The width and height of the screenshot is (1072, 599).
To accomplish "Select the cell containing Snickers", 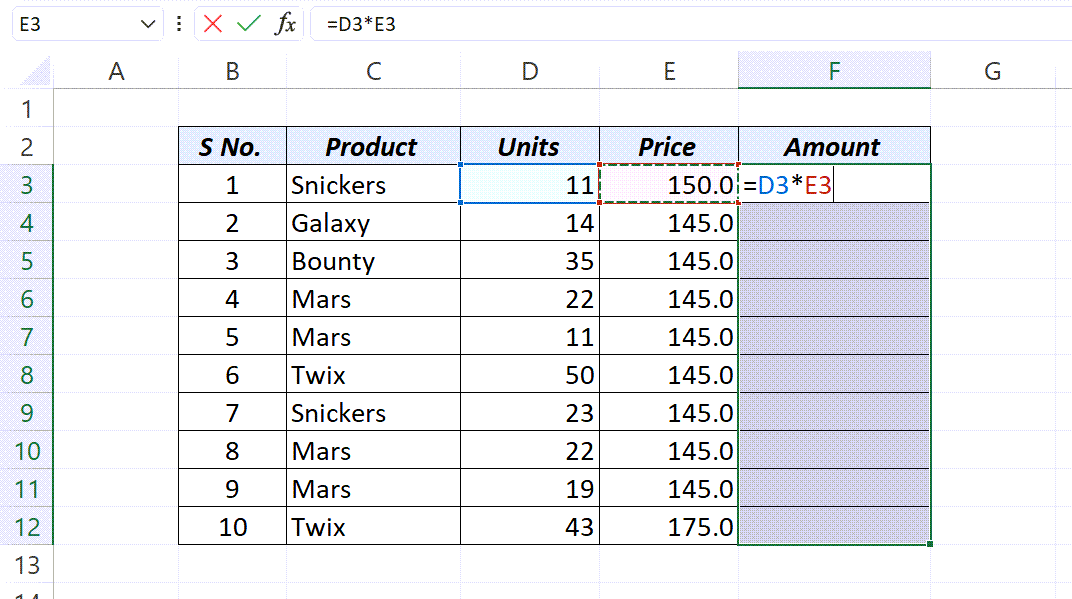I will tap(373, 185).
